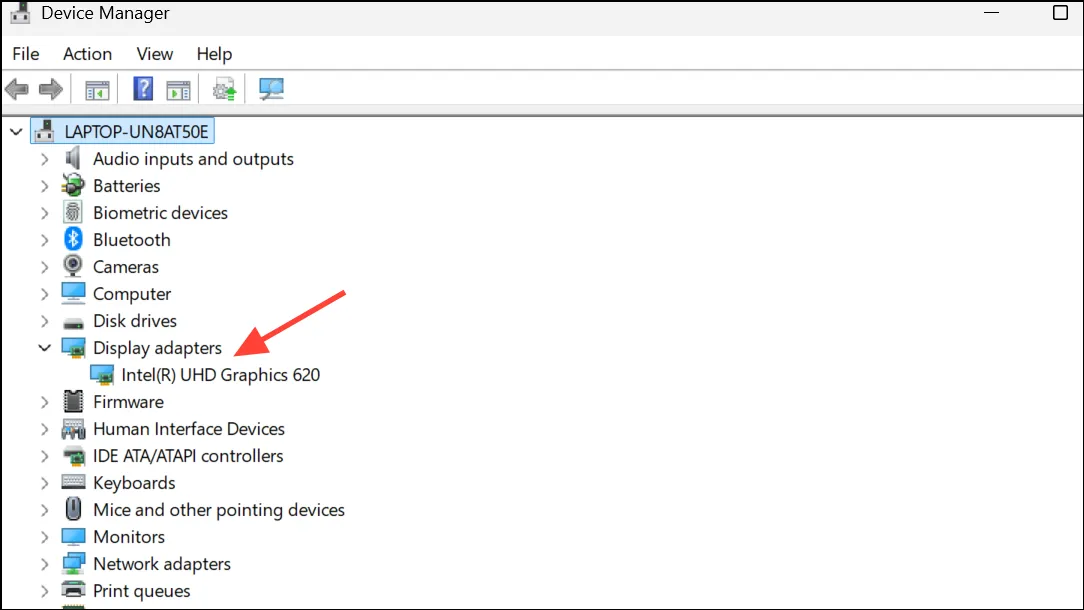Click the LAPTOP-UN8AT50E computer icon
Image resolution: width=1084 pixels, height=610 pixels.
click(x=45, y=131)
